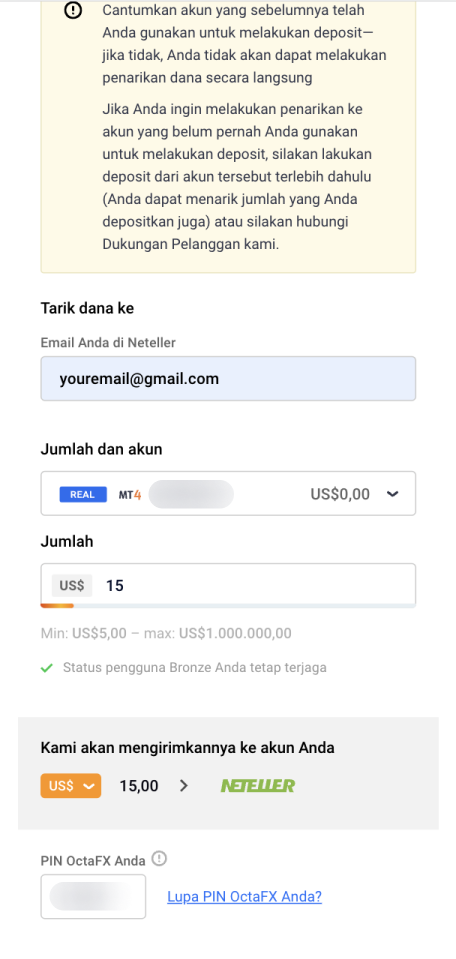Screen dimensions: 456x959
Task: Focus the Neteller email input field
Action: [x=228, y=379]
